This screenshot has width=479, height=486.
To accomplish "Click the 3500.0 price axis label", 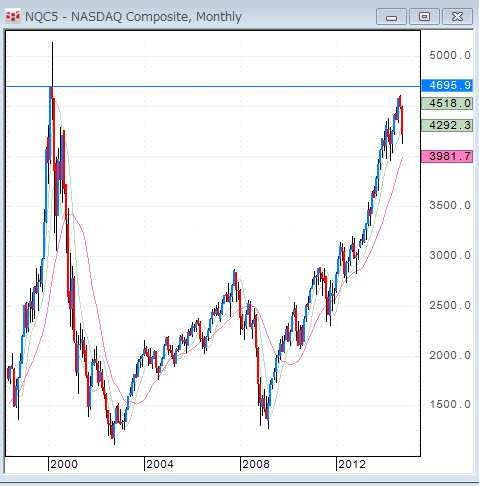I will pos(450,205).
